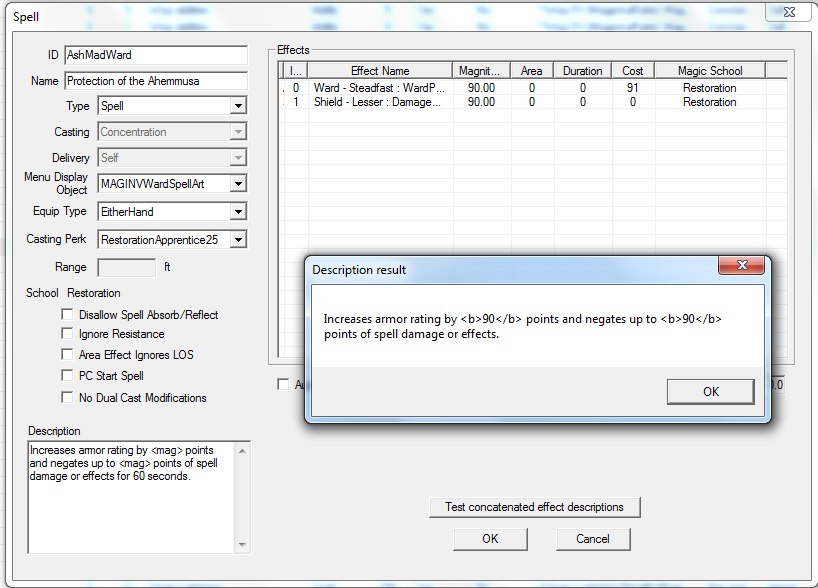Select the Ward - Steadfast effect row

[380, 88]
